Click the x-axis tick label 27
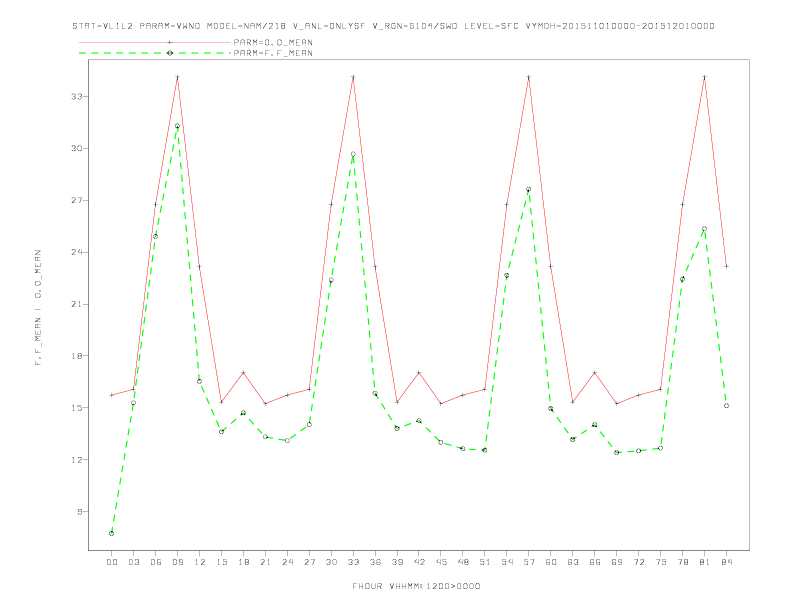The height and width of the screenshot is (612, 792). click(x=309, y=562)
